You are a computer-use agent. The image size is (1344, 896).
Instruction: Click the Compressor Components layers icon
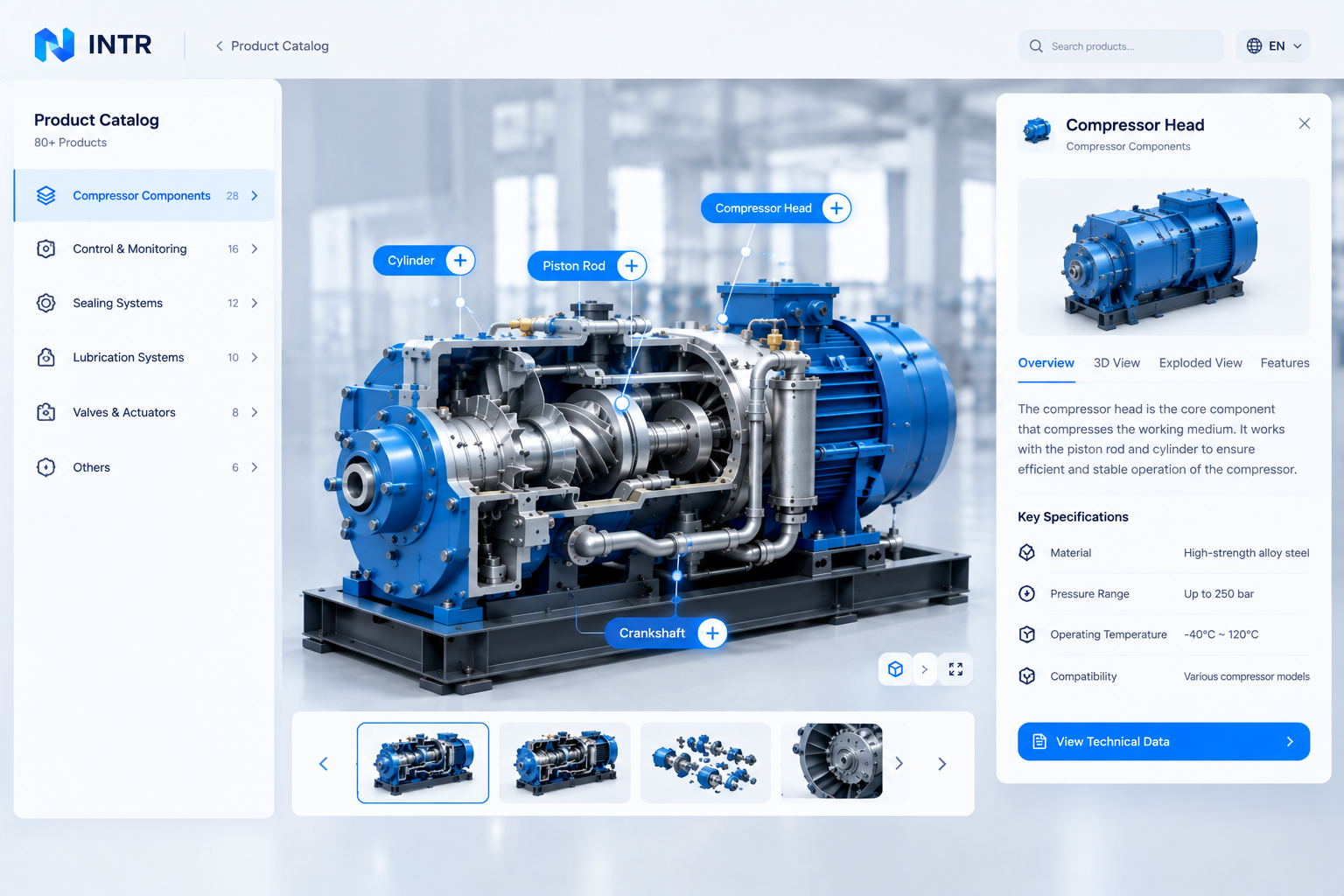pos(46,195)
